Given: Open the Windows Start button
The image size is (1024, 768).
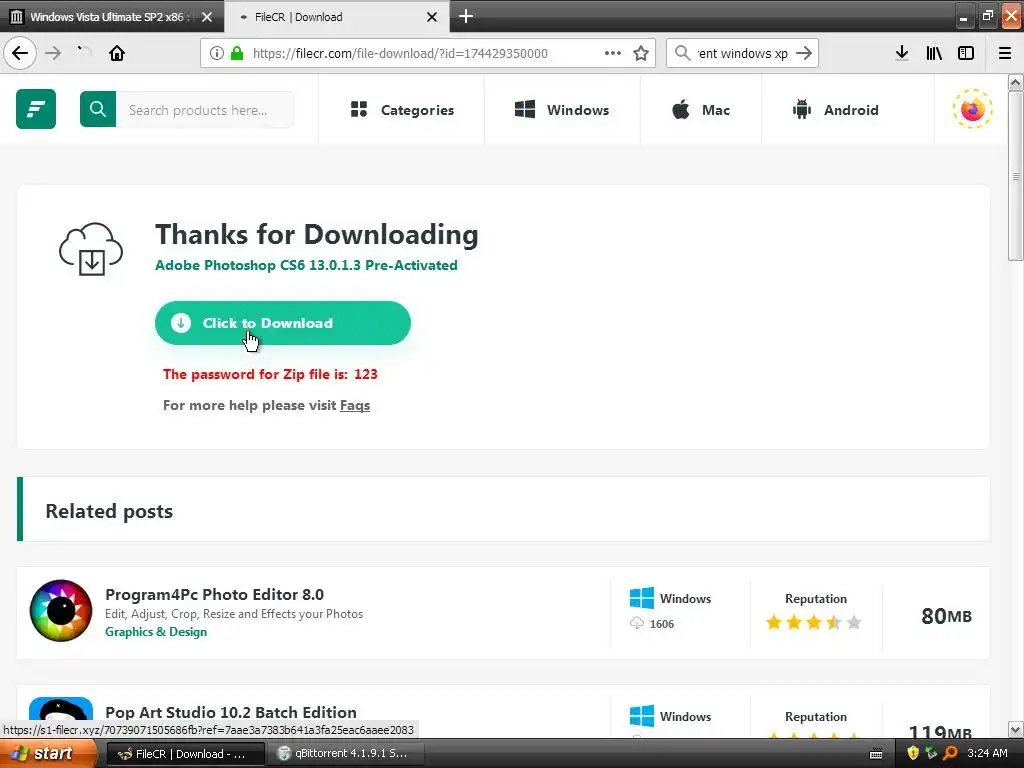Looking at the screenshot, I should 48,754.
